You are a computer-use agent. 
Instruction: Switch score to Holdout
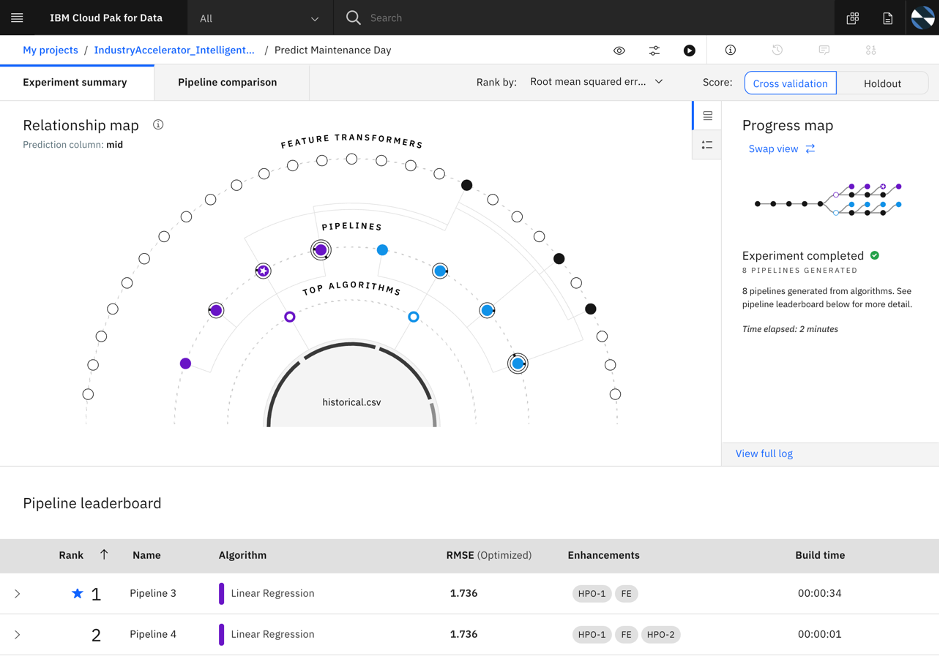pos(882,83)
